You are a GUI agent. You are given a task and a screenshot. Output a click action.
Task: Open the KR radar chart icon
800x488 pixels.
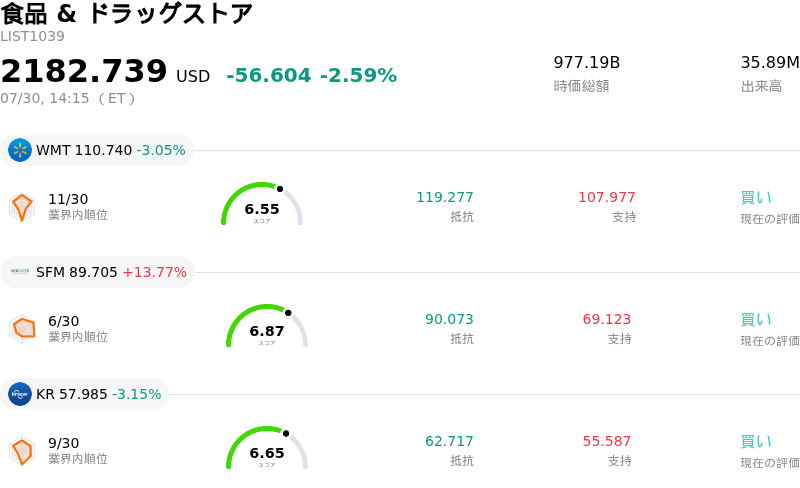[x=22, y=451]
